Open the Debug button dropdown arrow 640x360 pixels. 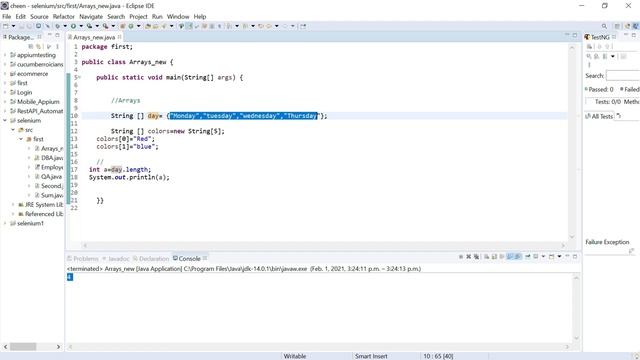[x=65, y=26]
